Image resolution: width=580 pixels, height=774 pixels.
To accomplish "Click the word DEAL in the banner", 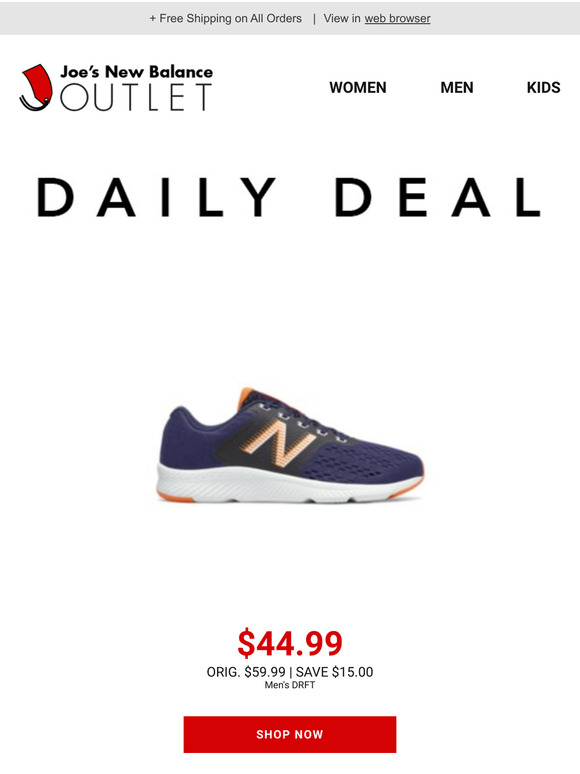I will (437, 197).
